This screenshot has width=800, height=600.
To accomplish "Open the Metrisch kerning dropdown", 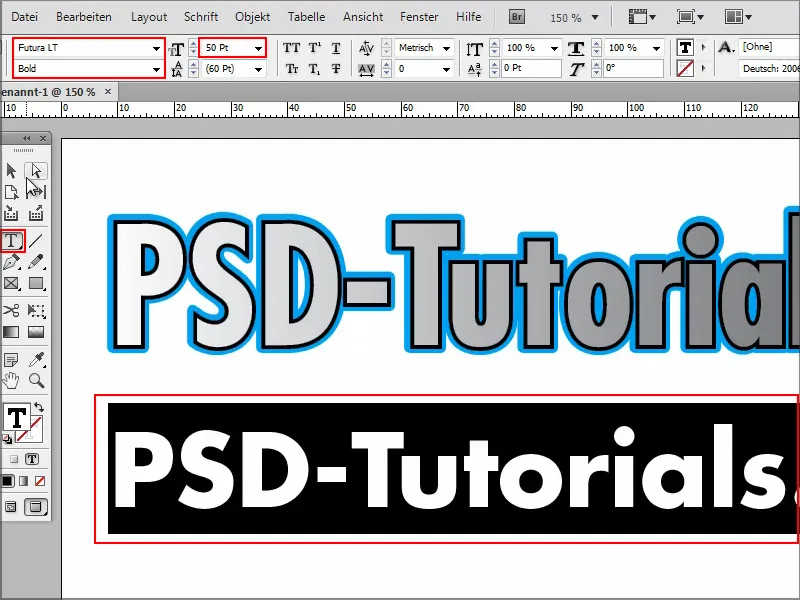I will [446, 48].
